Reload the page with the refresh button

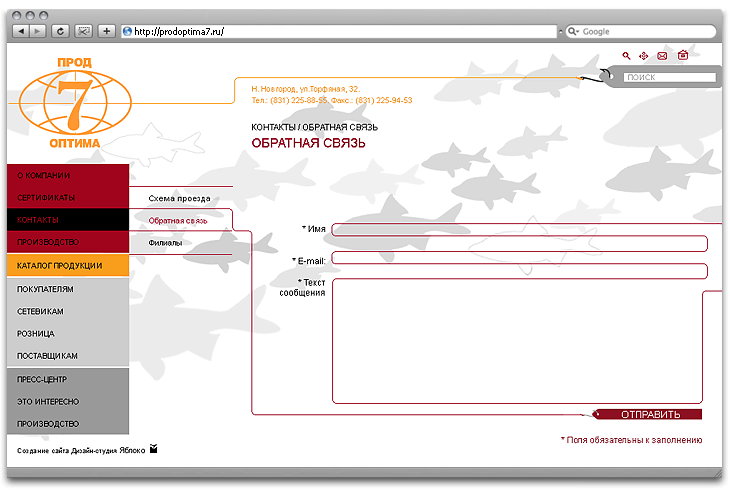coord(60,31)
